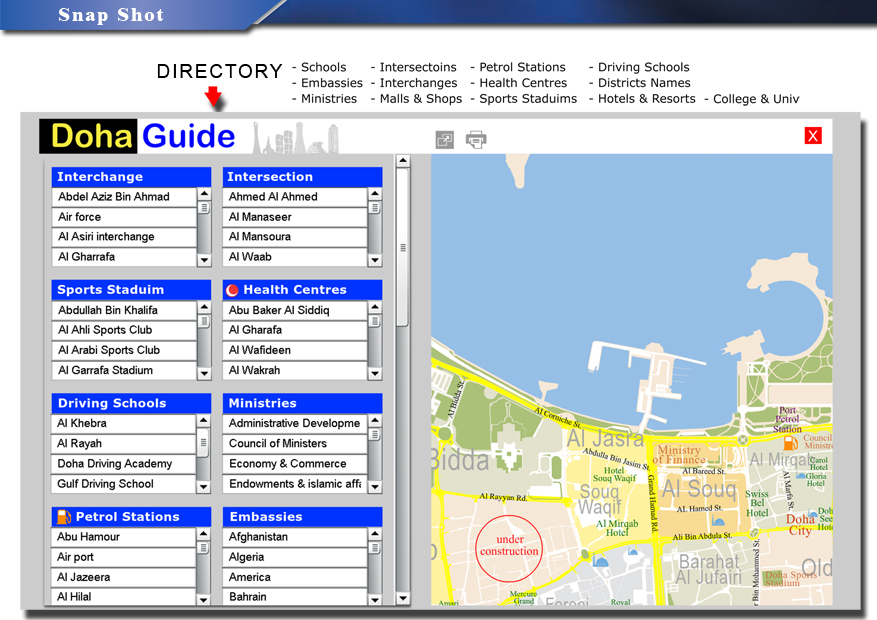This screenshot has width=877, height=620.
Task: Select Al Gharafa health centre
Action: point(295,330)
